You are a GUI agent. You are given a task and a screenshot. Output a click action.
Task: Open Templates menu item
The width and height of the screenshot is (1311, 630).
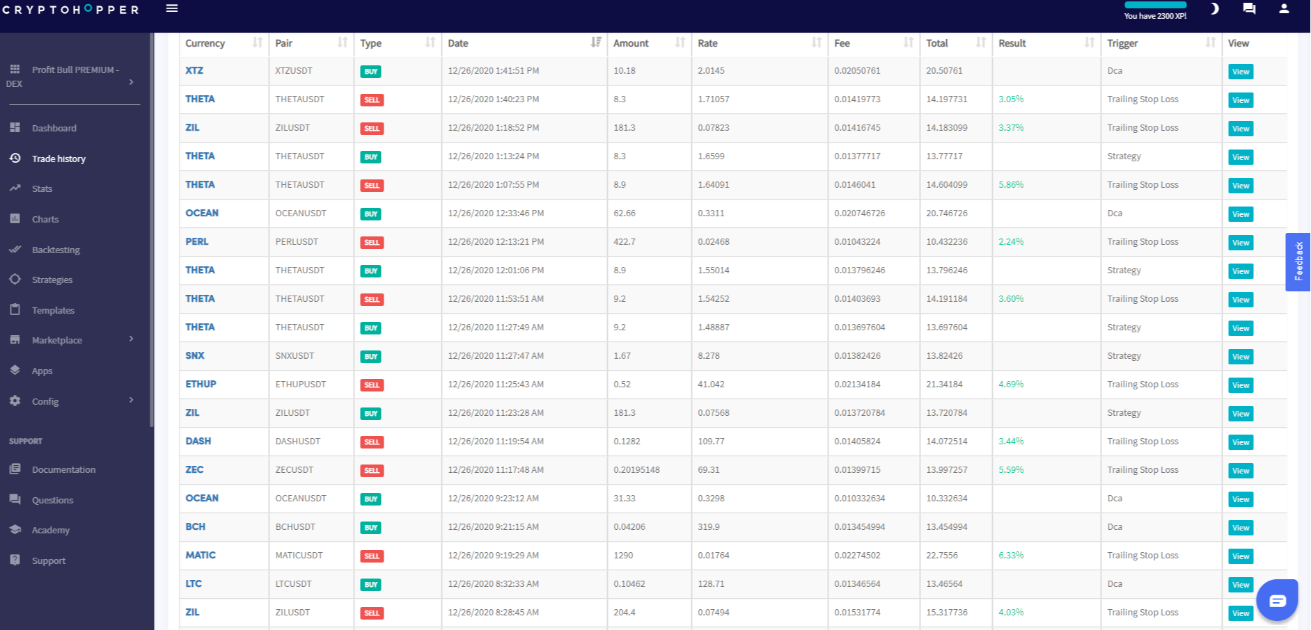click(53, 310)
